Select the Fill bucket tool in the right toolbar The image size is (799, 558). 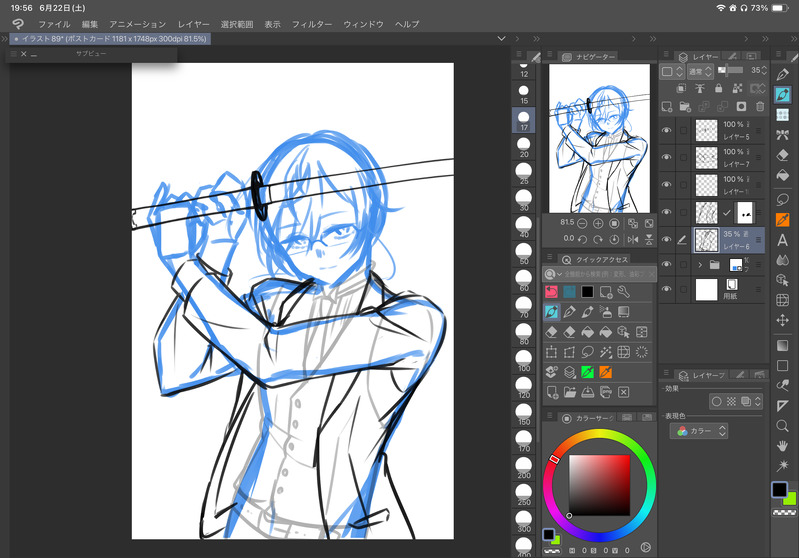click(x=783, y=175)
